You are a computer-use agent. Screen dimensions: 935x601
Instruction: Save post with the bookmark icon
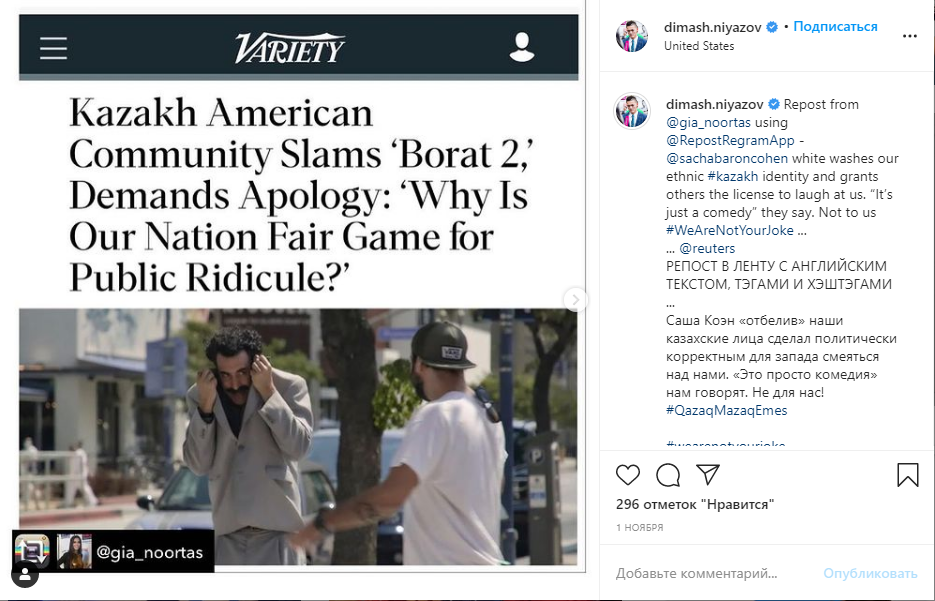(908, 475)
